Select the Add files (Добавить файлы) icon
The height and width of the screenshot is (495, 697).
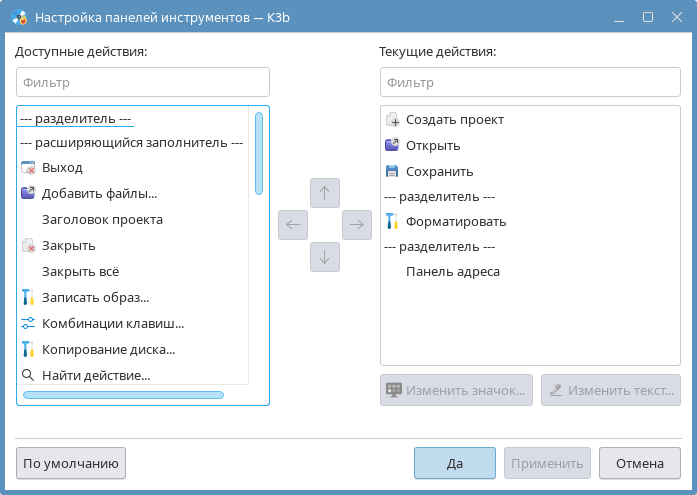tap(28, 193)
